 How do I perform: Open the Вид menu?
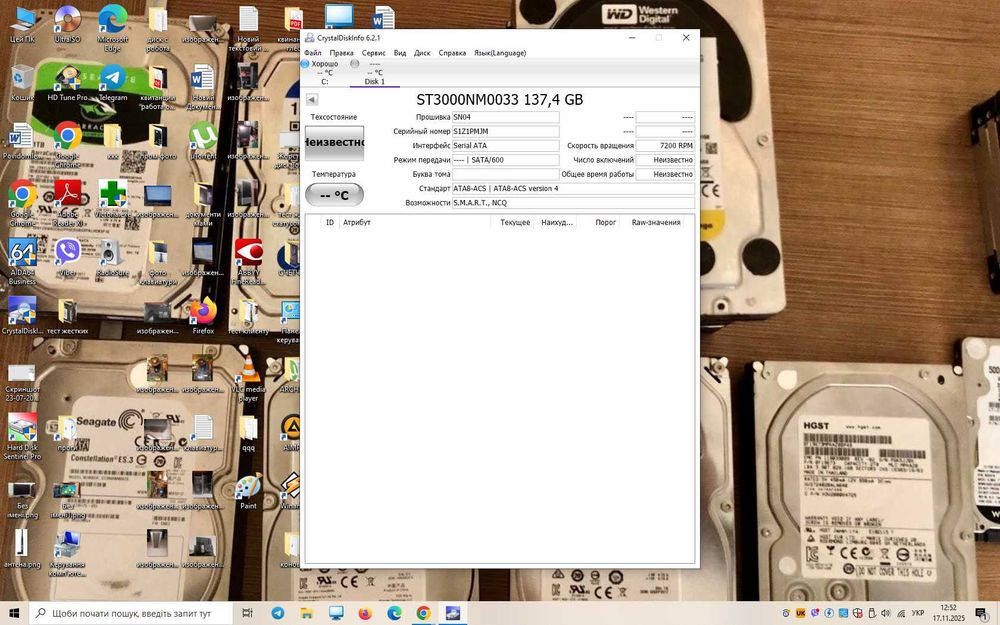click(x=400, y=53)
